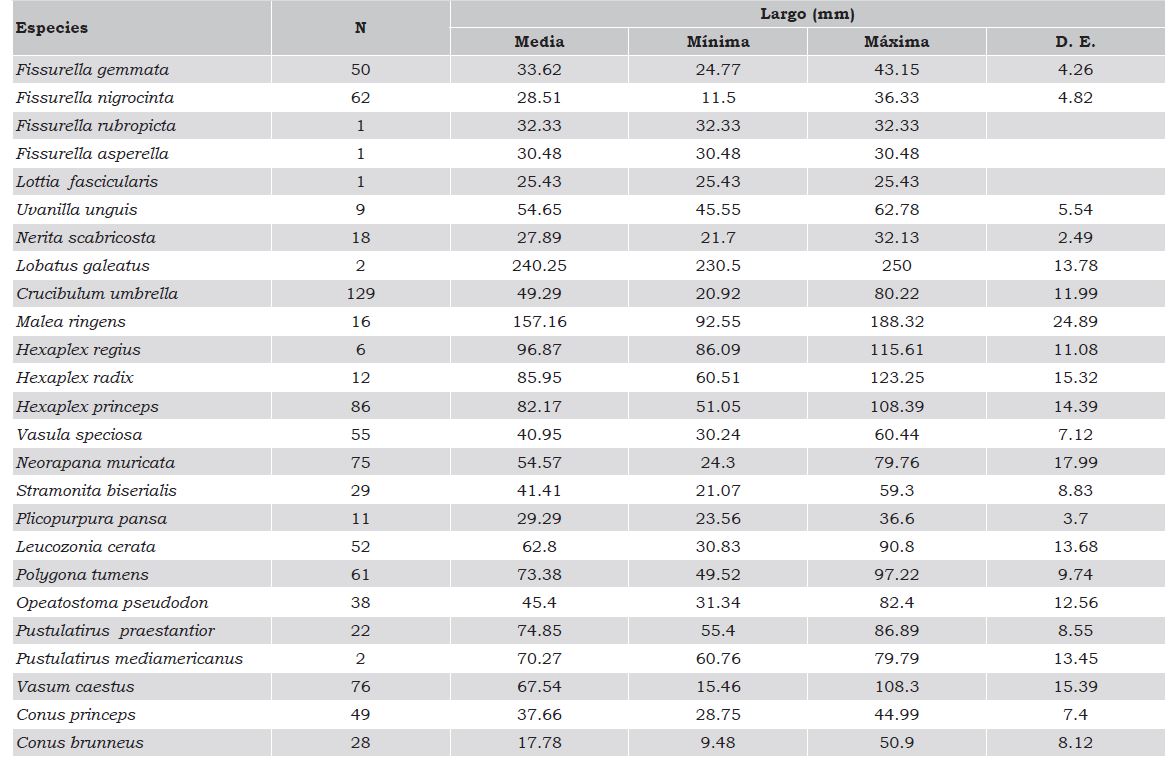This screenshot has width=1176, height=777.
Task: Select the Mínima column header
Action: (x=717, y=42)
